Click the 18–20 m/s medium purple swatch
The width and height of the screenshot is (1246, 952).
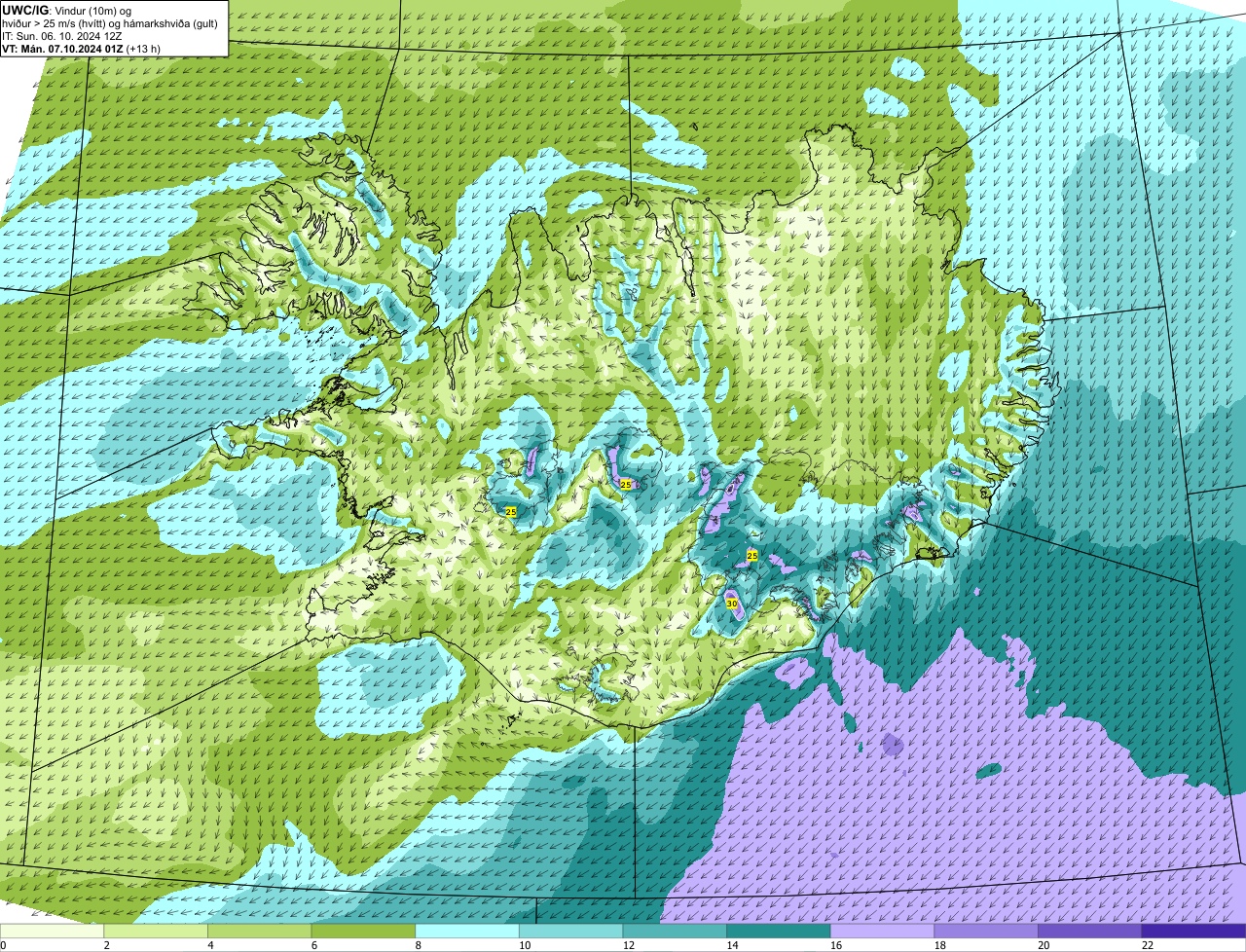985,931
